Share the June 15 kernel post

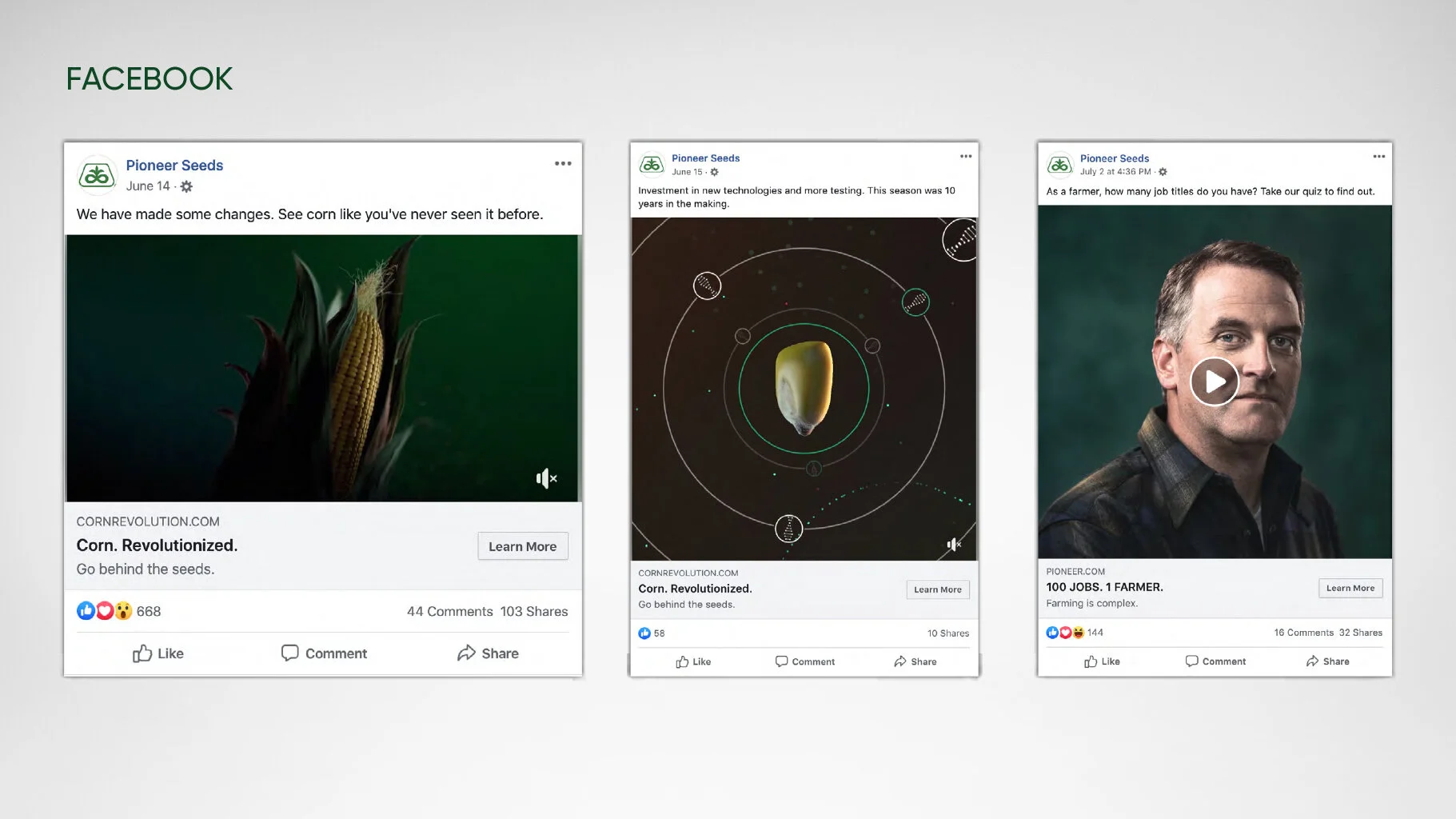915,661
